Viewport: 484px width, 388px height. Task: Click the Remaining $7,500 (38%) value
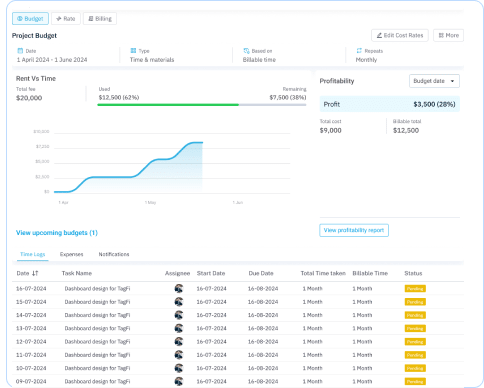[288, 98]
